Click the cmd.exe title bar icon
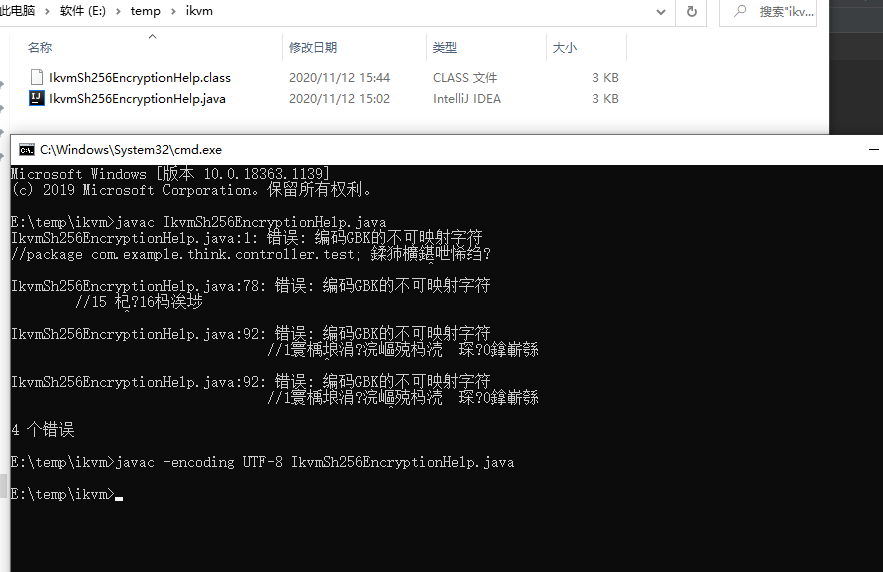883x572 pixels. click(x=26, y=150)
